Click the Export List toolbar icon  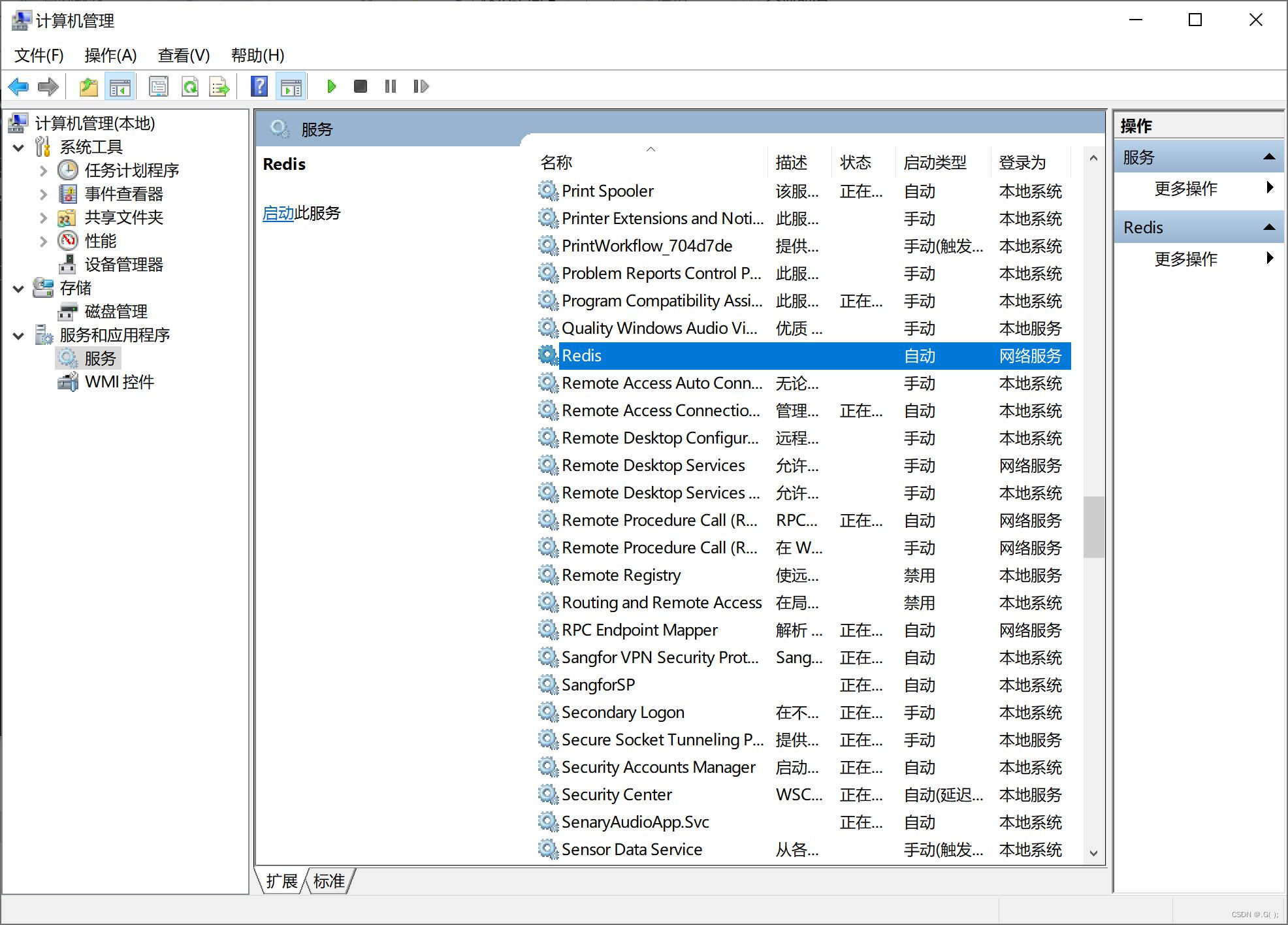click(x=219, y=86)
